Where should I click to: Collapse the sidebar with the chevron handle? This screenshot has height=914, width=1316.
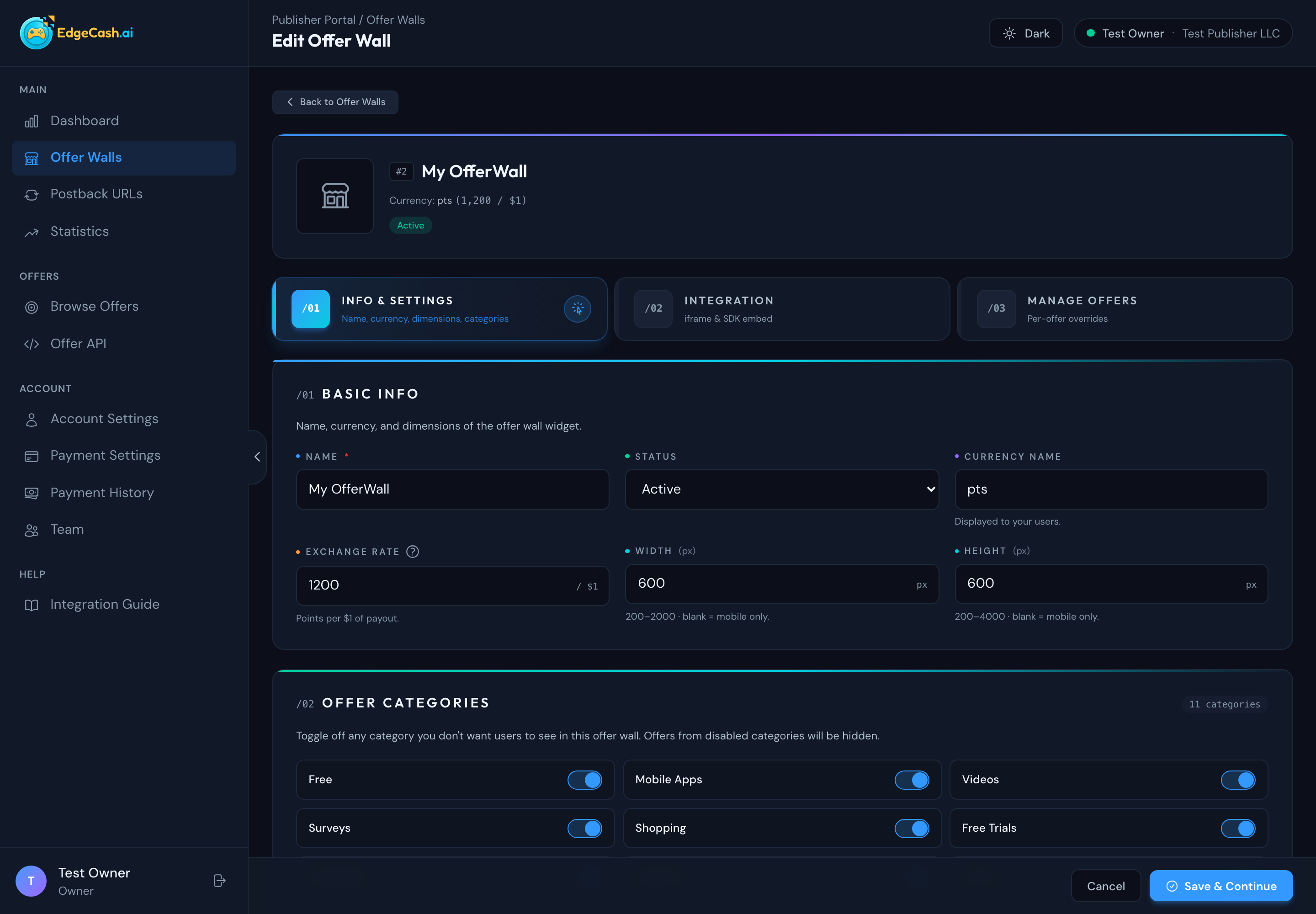coord(257,457)
